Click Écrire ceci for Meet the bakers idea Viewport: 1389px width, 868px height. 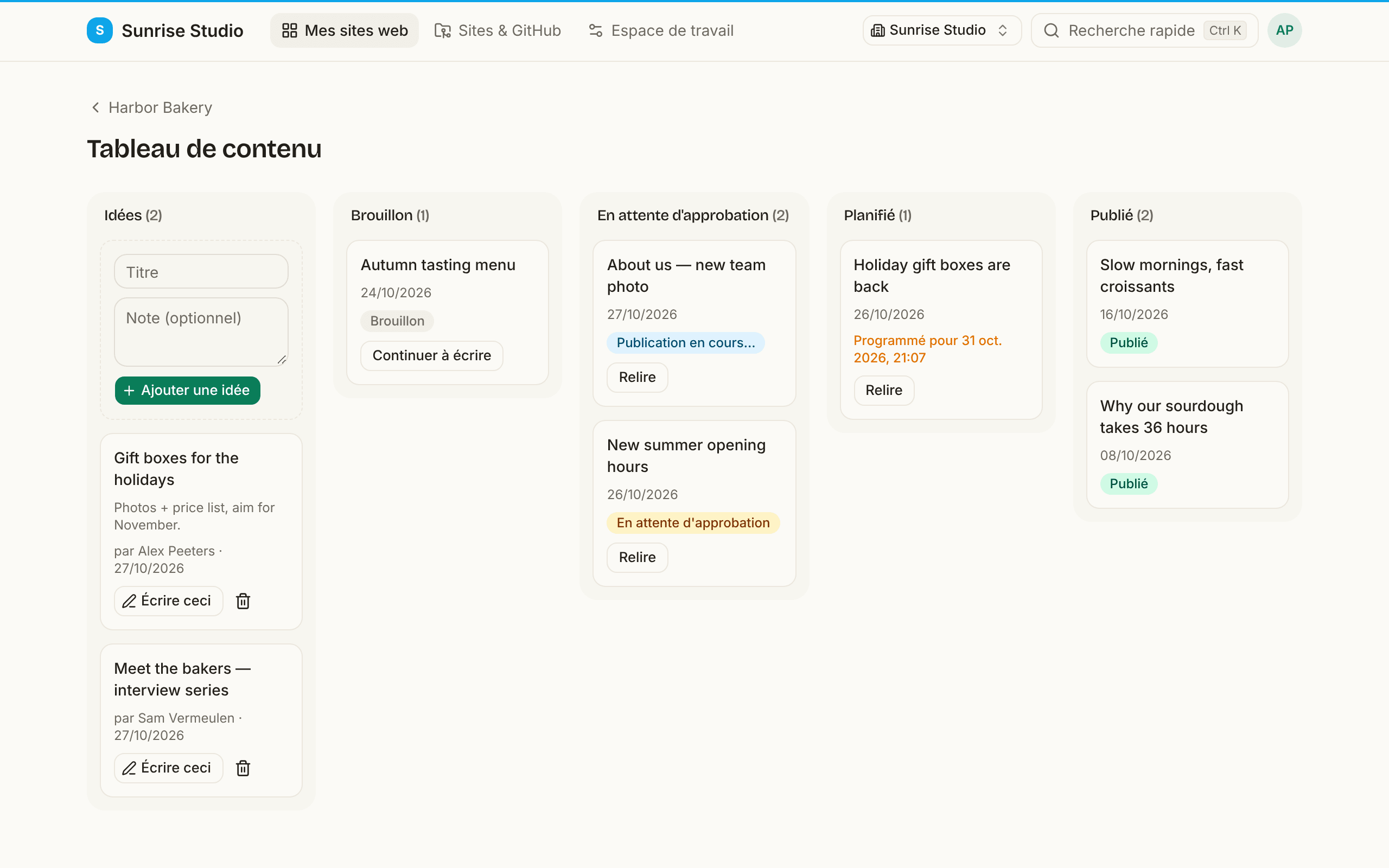coord(168,768)
